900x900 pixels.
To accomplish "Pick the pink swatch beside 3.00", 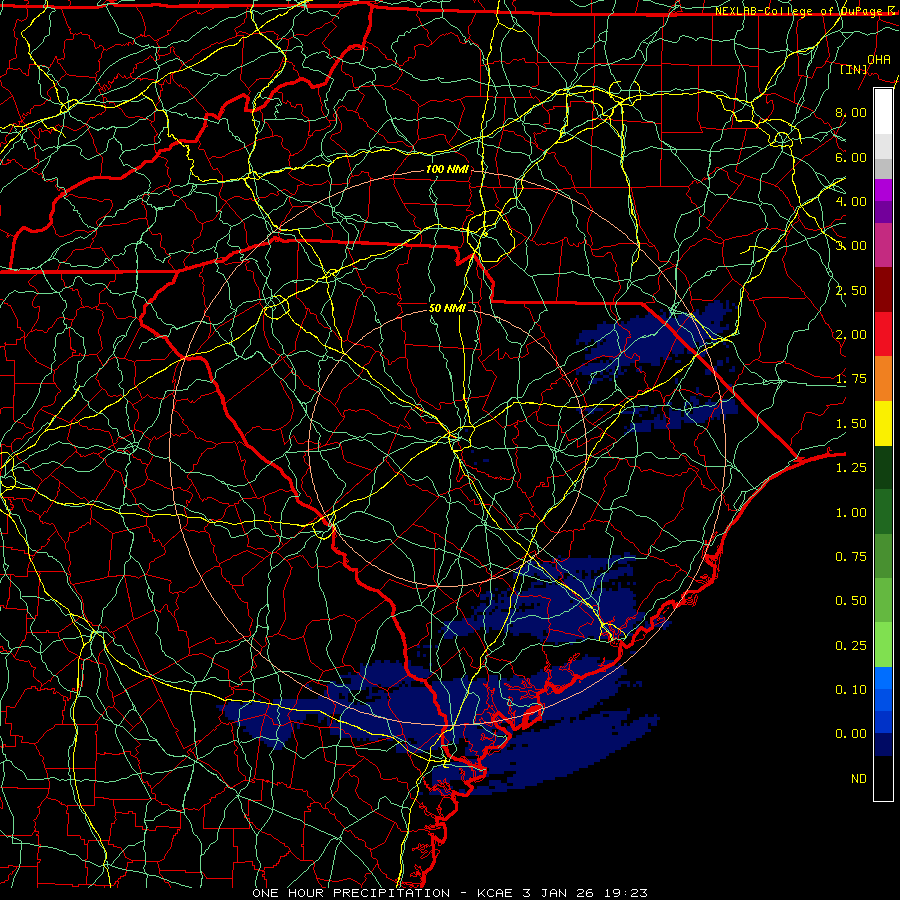I will click(883, 246).
